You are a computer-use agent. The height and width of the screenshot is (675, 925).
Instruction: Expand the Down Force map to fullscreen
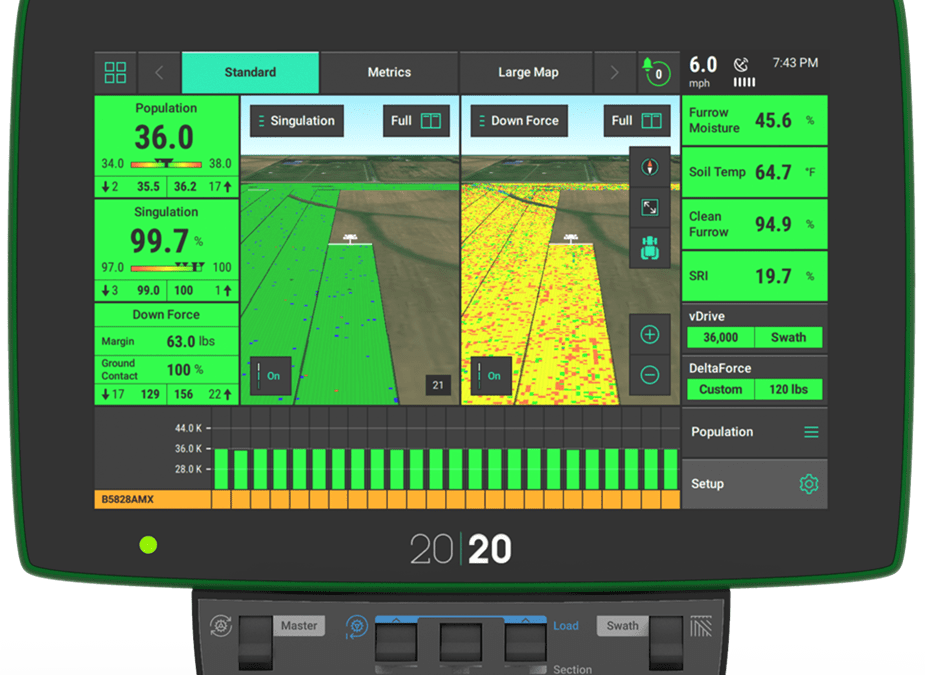(x=650, y=208)
